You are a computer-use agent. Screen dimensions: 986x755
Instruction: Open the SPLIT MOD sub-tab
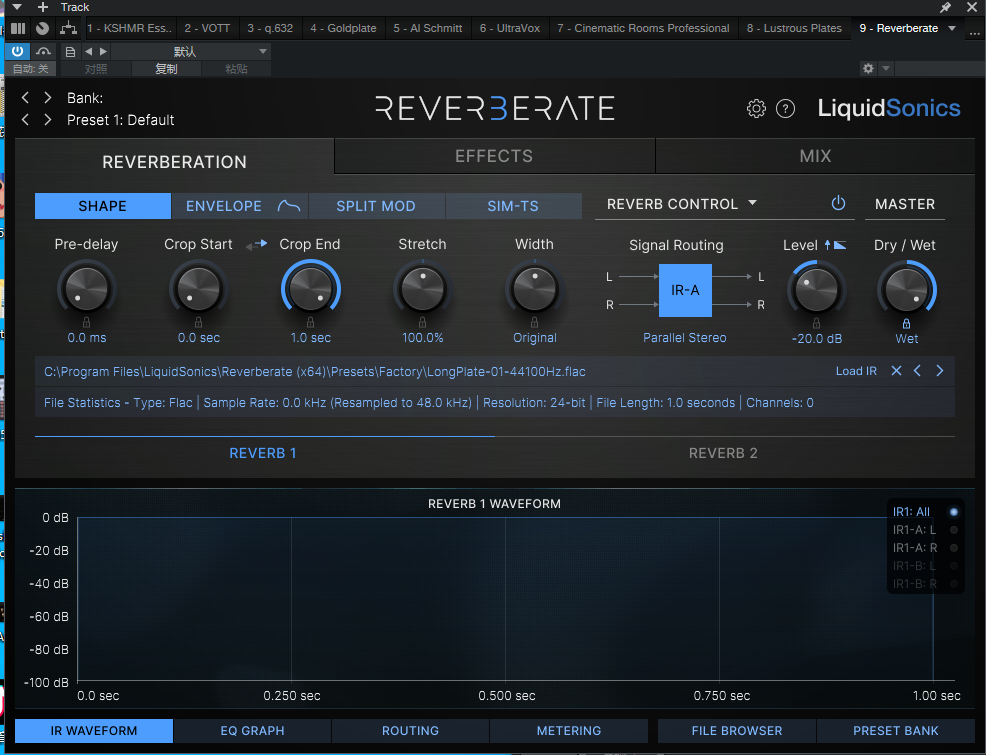click(376, 206)
